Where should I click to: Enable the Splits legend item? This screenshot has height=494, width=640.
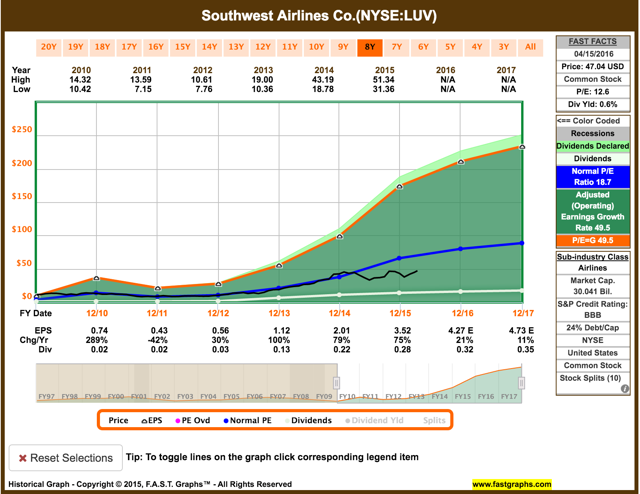(x=434, y=421)
